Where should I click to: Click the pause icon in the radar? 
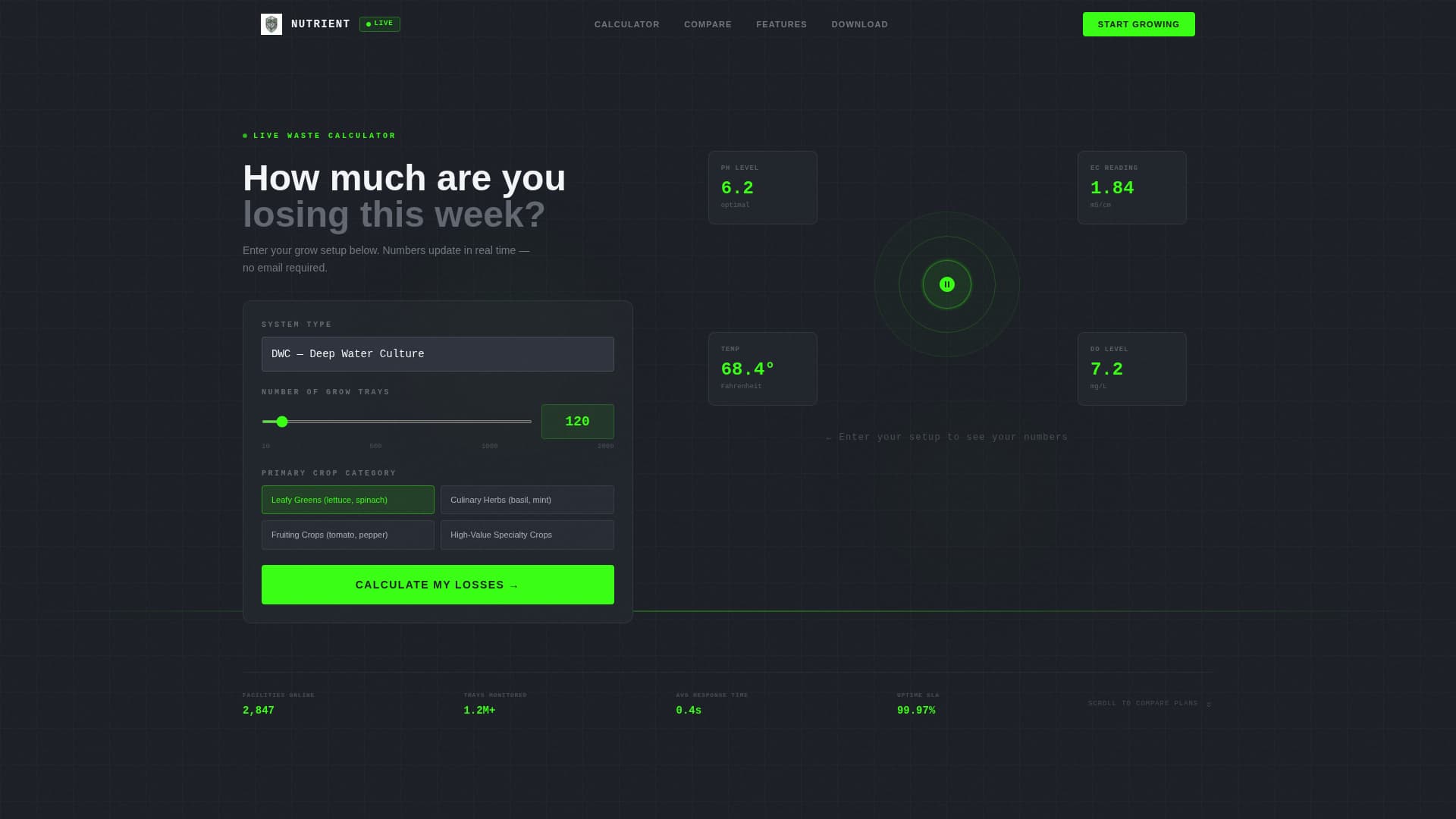coord(946,284)
